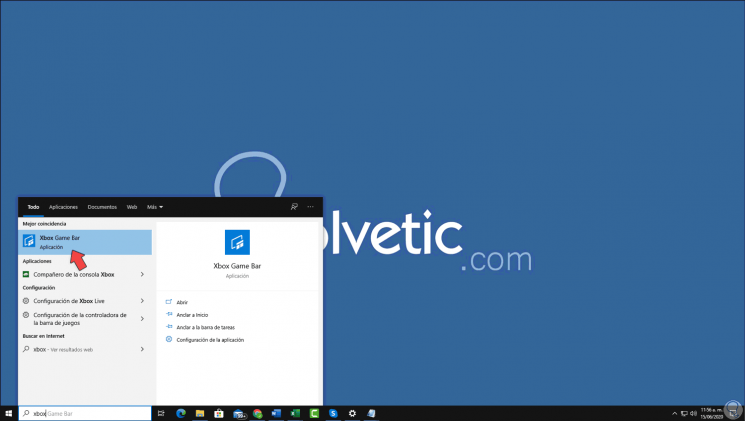The image size is (745, 421).
Task: Click the Xbox Game Bar title in preview pane
Action: (237, 266)
